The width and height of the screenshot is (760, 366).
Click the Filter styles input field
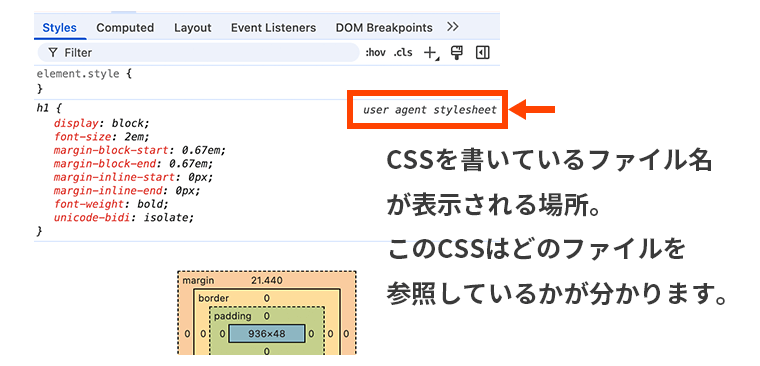coord(198,52)
